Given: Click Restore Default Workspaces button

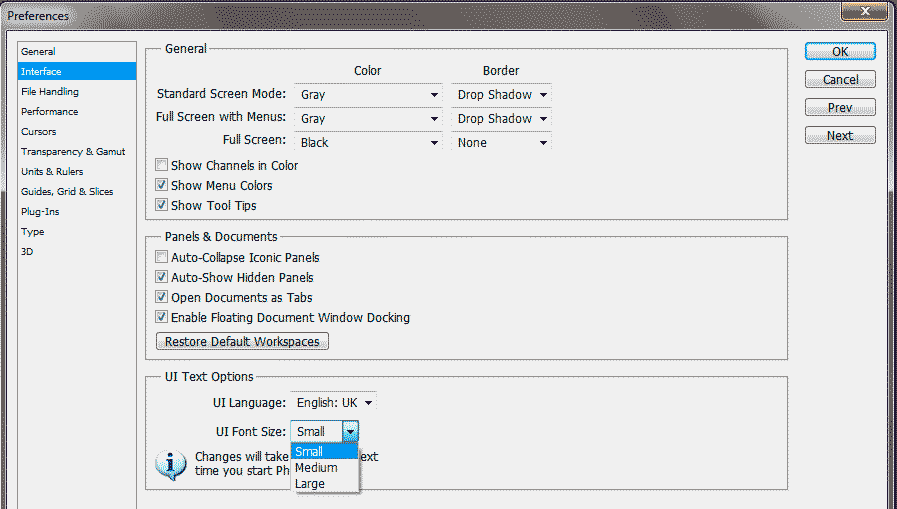Looking at the screenshot, I should [x=242, y=342].
